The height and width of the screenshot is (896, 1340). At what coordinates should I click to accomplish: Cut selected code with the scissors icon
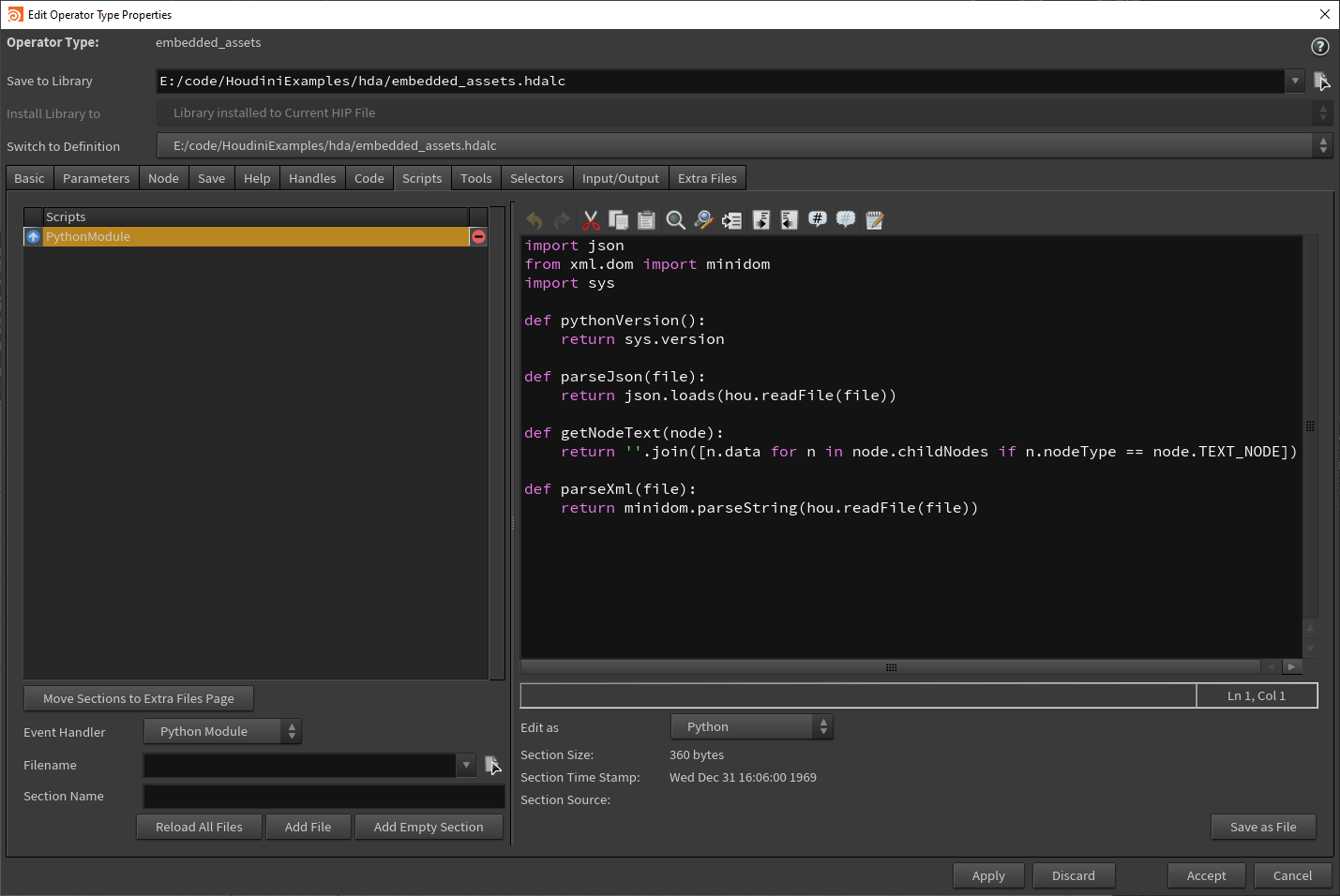click(x=591, y=219)
